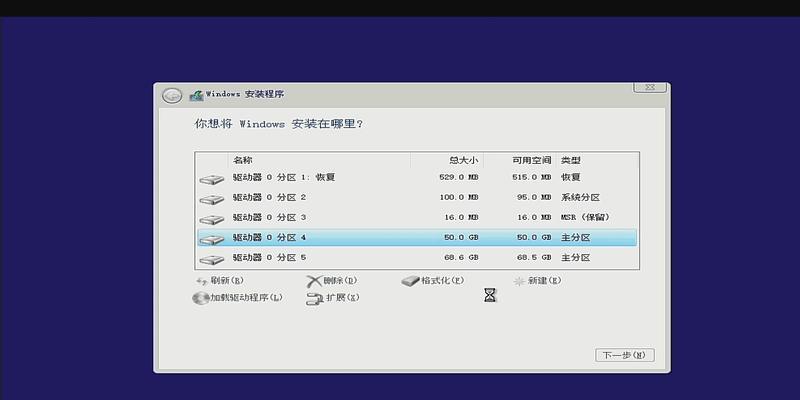Viewport: 800px width, 400px height.
Task: Click the 主分区 type cell of partition 5
Action: click(x=576, y=258)
